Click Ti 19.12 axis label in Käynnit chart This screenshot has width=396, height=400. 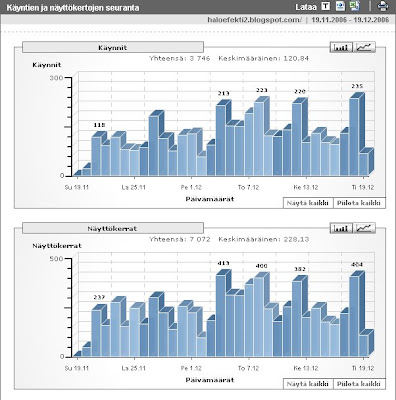[x=363, y=187]
